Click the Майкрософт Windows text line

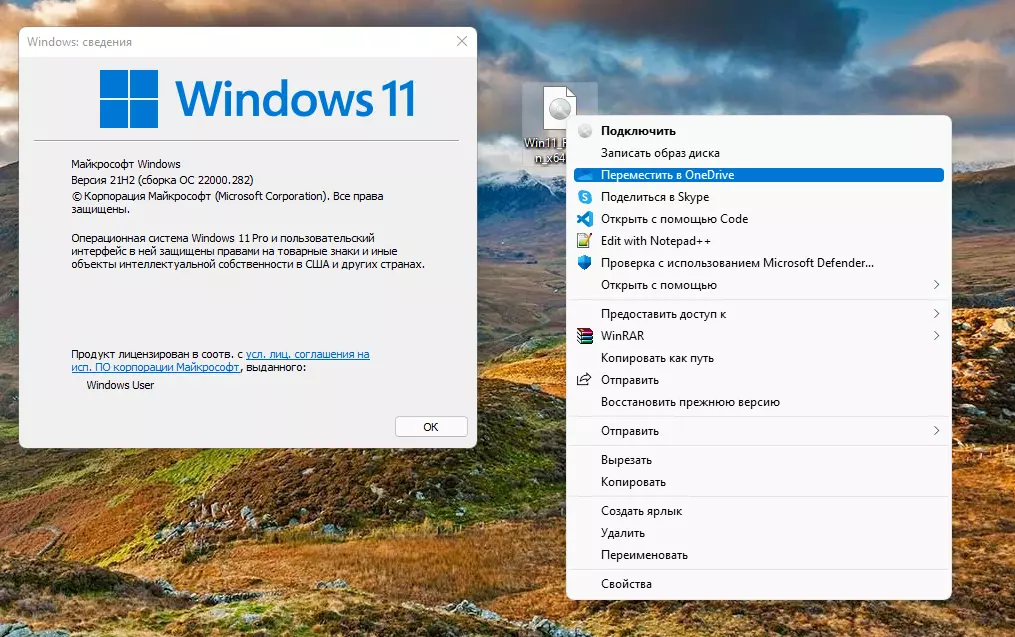[126, 164]
